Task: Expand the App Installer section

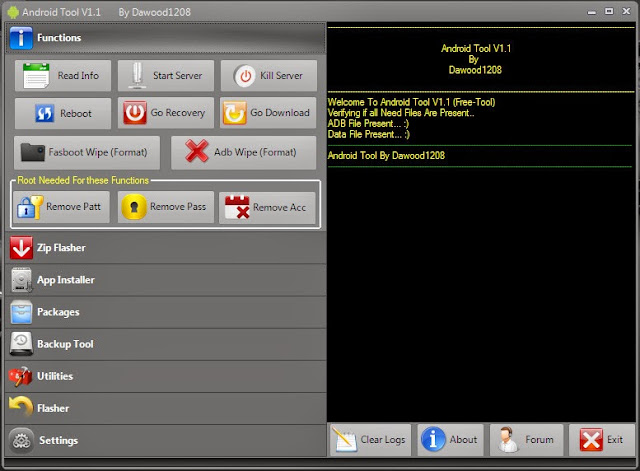Action: coord(166,280)
